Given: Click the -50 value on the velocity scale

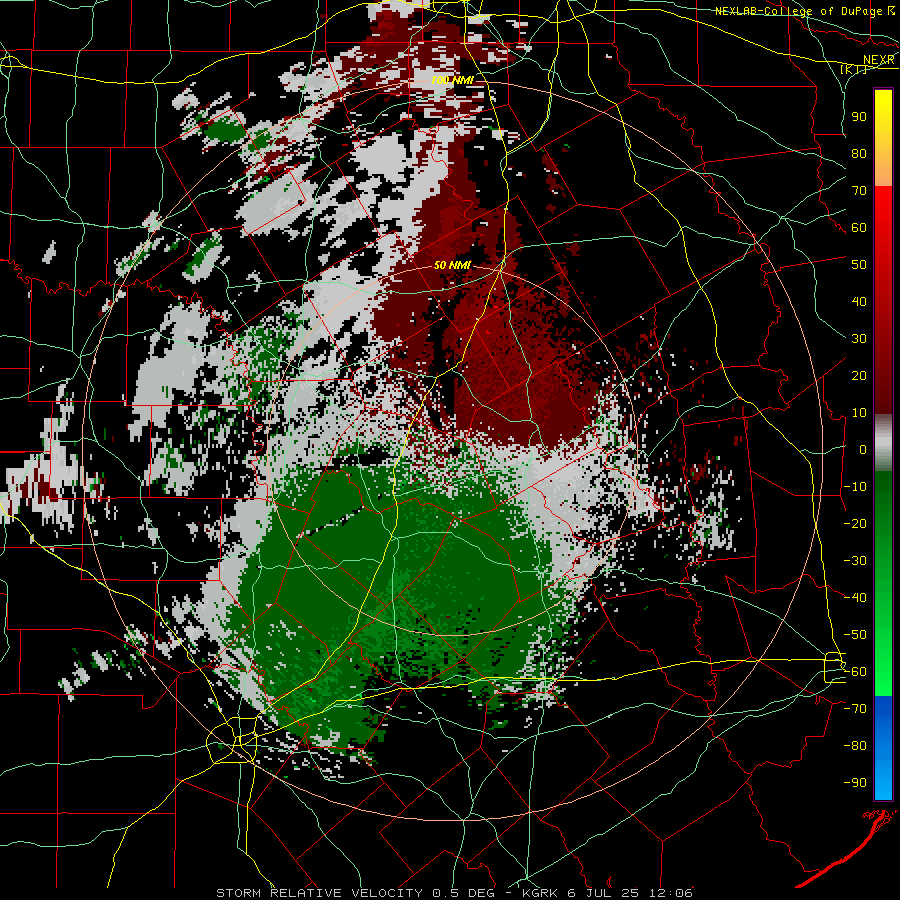Looking at the screenshot, I should [x=855, y=635].
